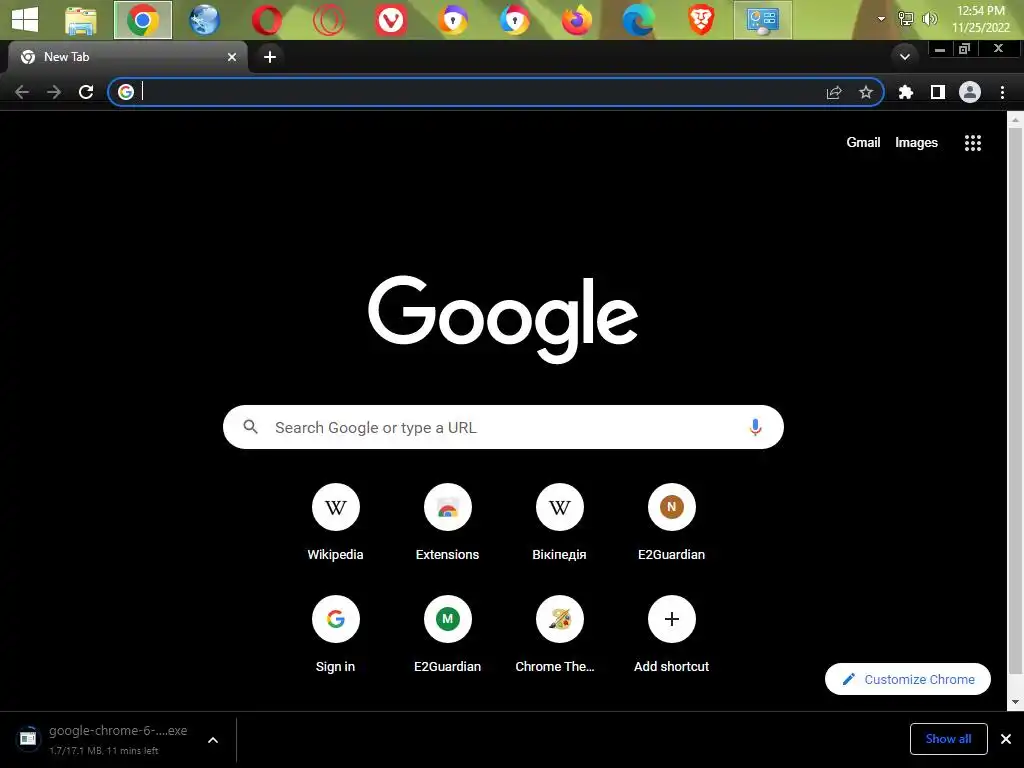Open the Extensions shortcut

click(447, 522)
